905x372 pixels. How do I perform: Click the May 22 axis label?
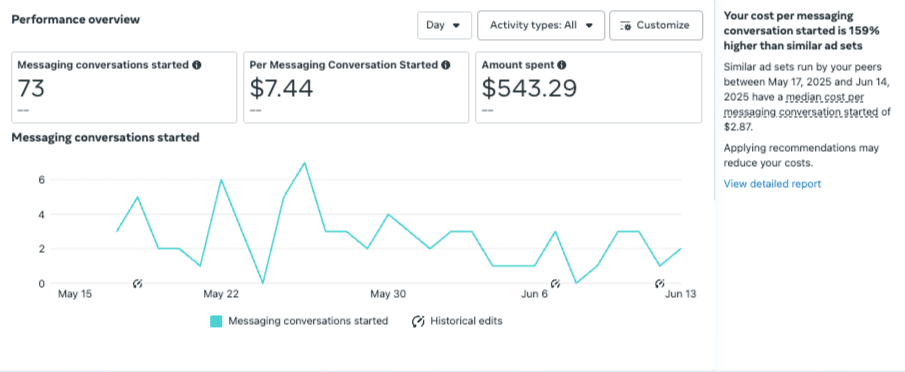221,294
